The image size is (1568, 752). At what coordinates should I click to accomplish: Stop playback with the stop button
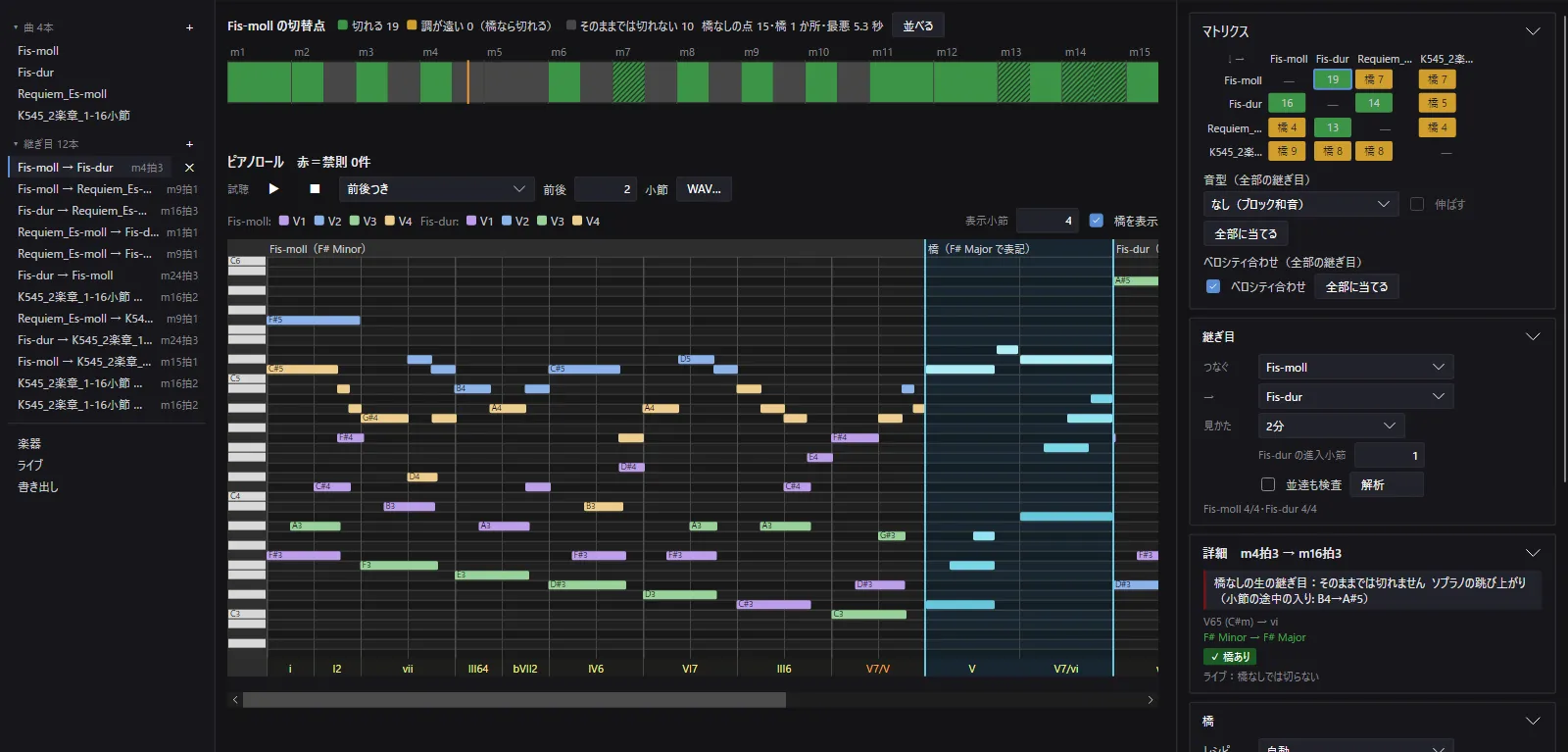315,189
